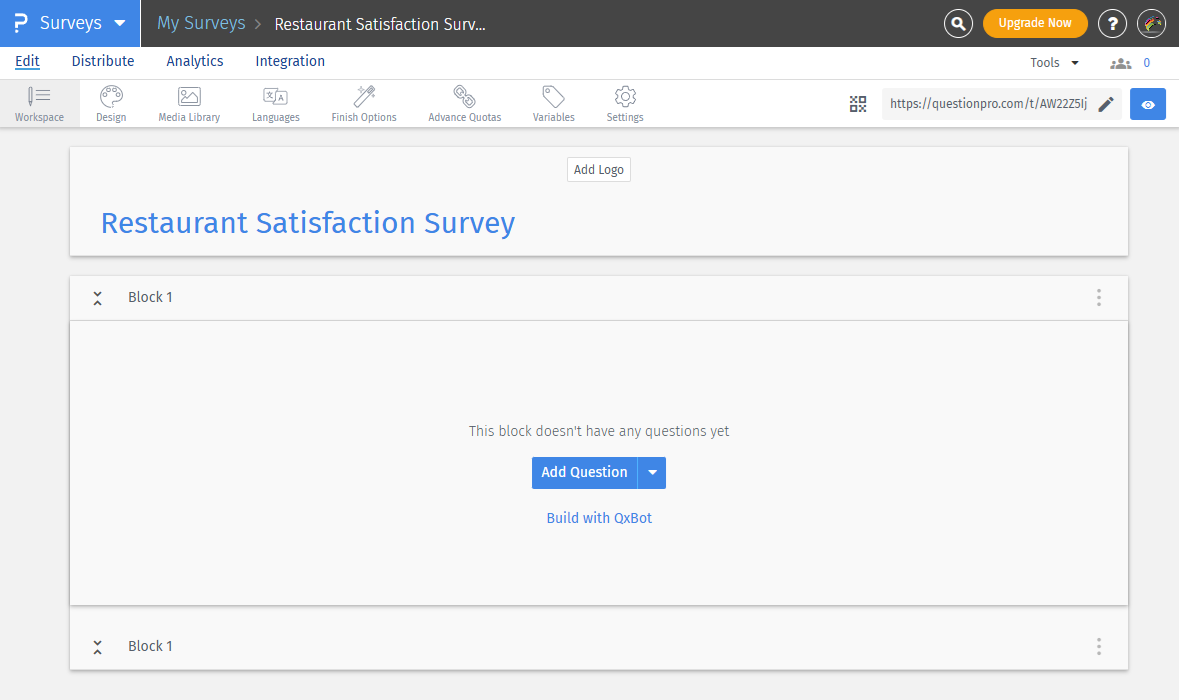The height and width of the screenshot is (700, 1179).
Task: Switch to the Distribute tab
Action: point(103,61)
